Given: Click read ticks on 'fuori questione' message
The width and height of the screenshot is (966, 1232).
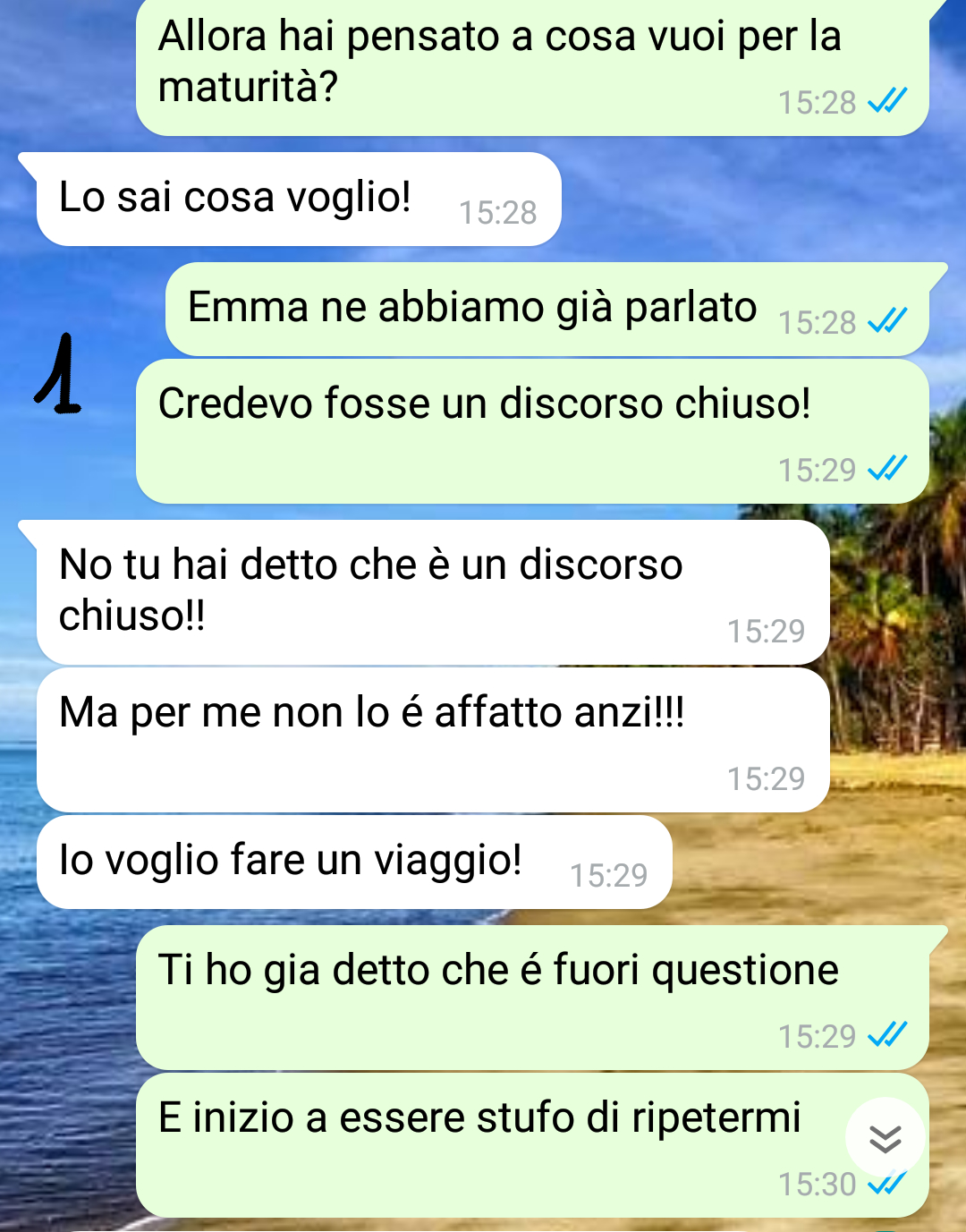Looking at the screenshot, I should click(887, 1034).
